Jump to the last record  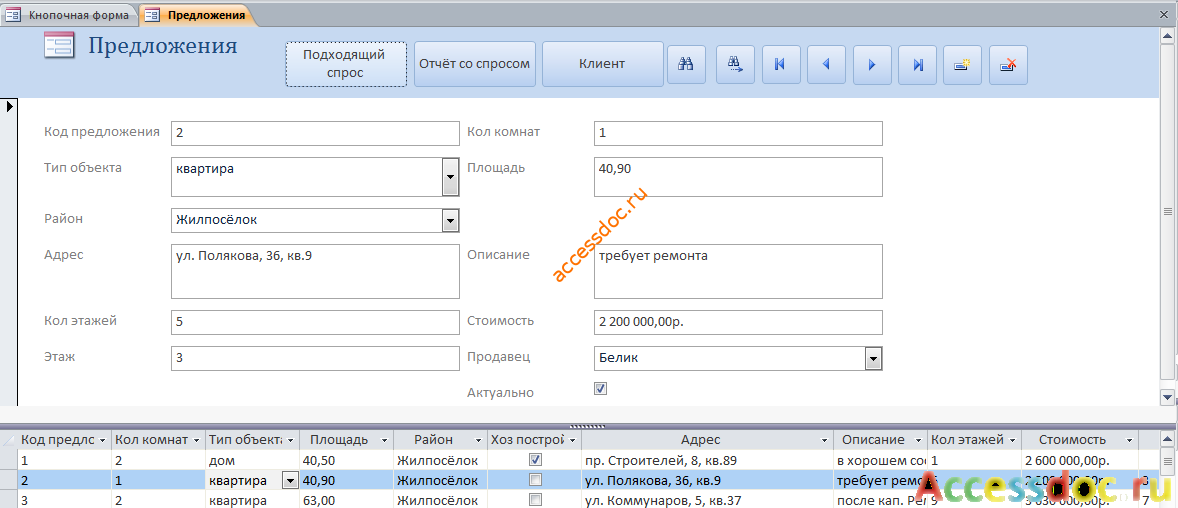(918, 64)
